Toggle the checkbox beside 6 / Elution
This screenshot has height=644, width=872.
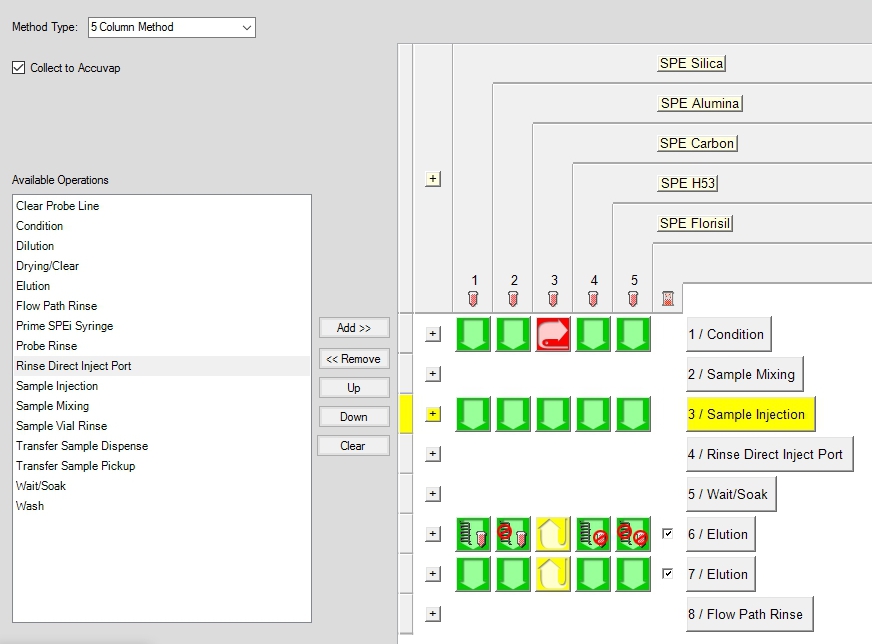click(x=668, y=534)
